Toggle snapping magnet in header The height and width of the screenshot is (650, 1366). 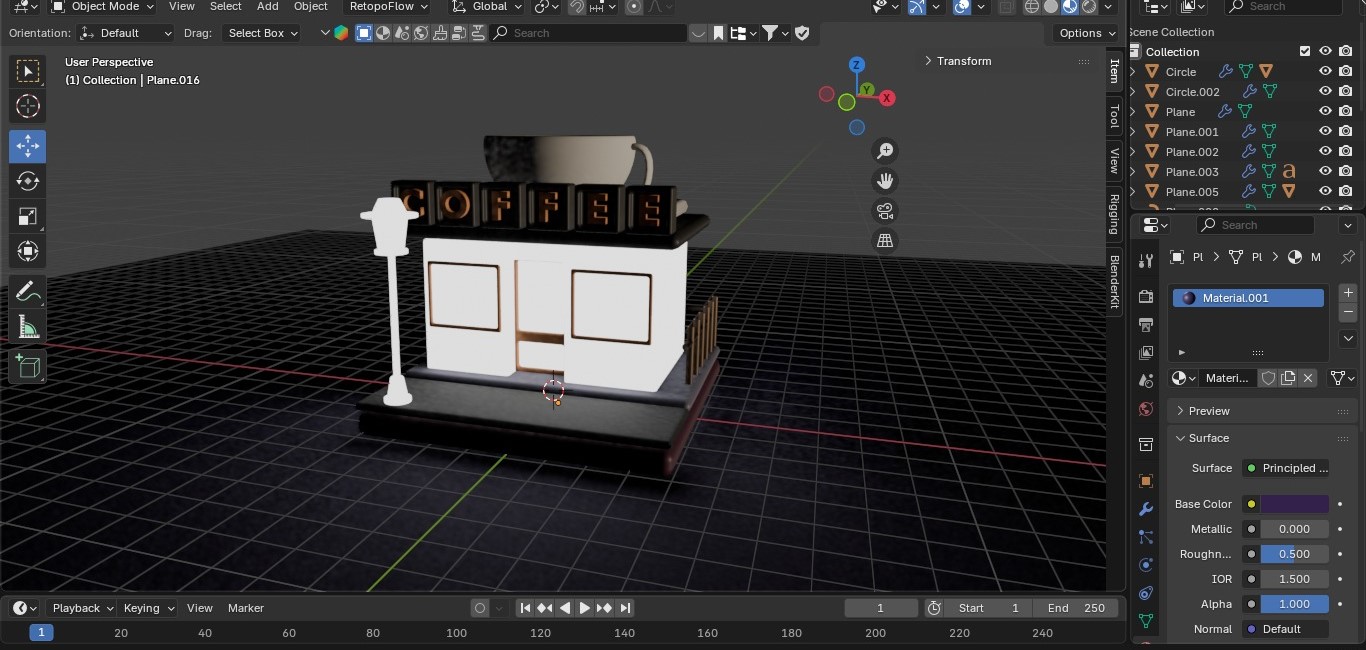577,6
